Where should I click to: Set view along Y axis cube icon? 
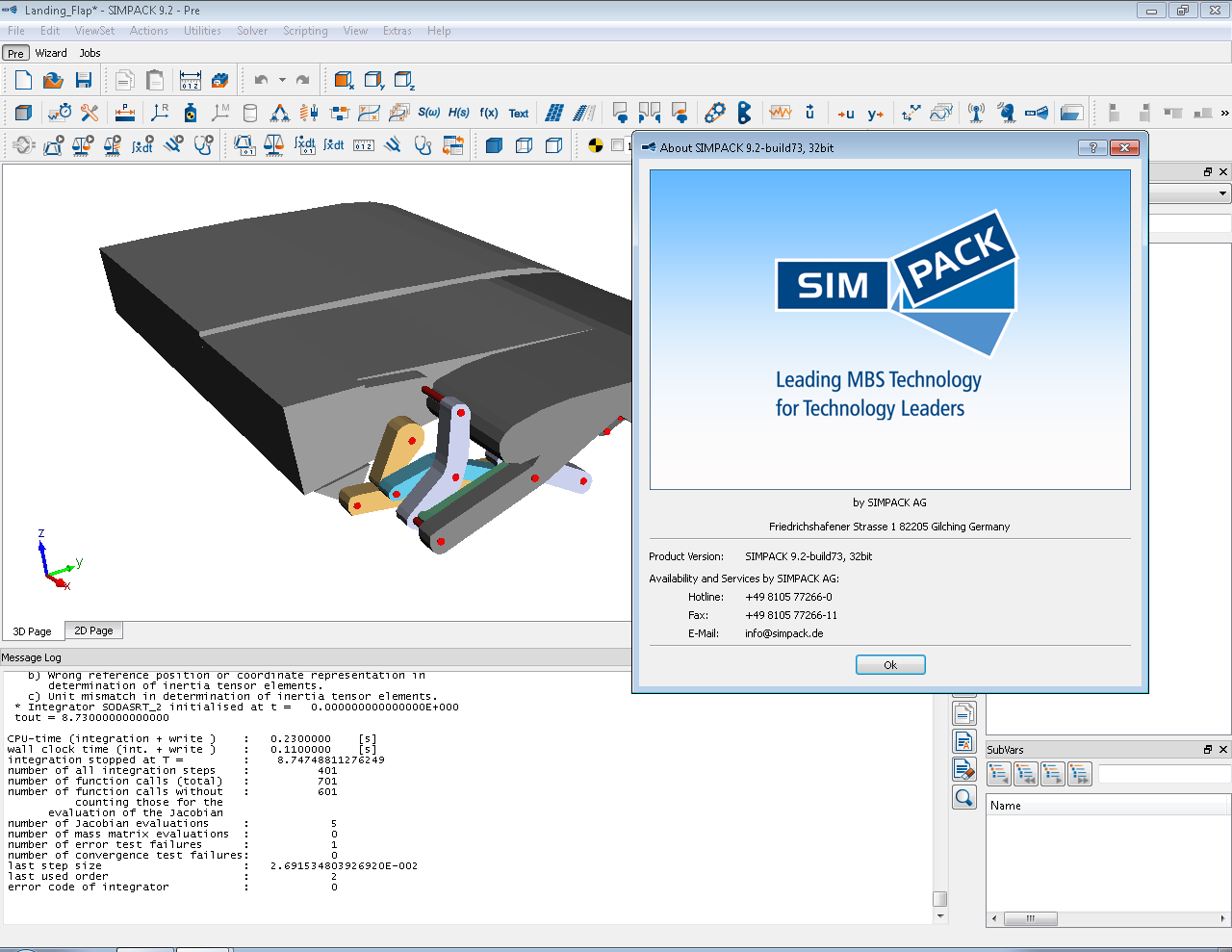[x=374, y=80]
